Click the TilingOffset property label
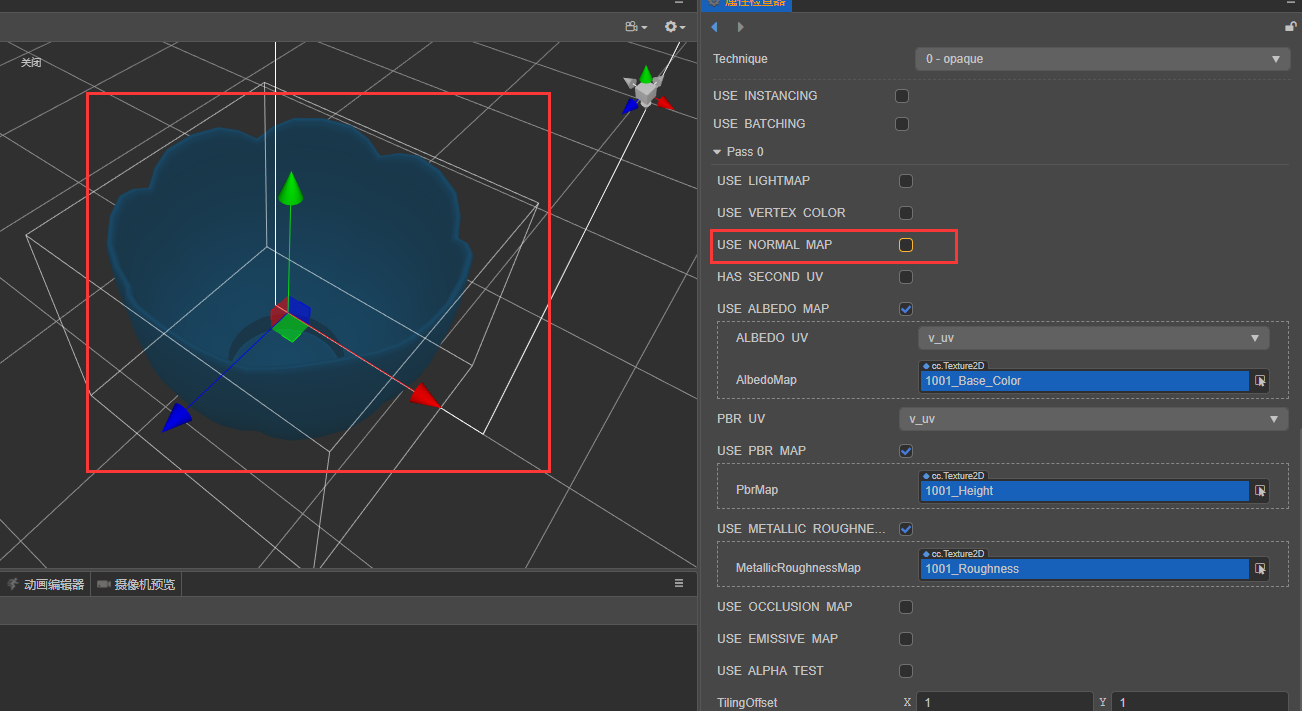 click(x=747, y=703)
